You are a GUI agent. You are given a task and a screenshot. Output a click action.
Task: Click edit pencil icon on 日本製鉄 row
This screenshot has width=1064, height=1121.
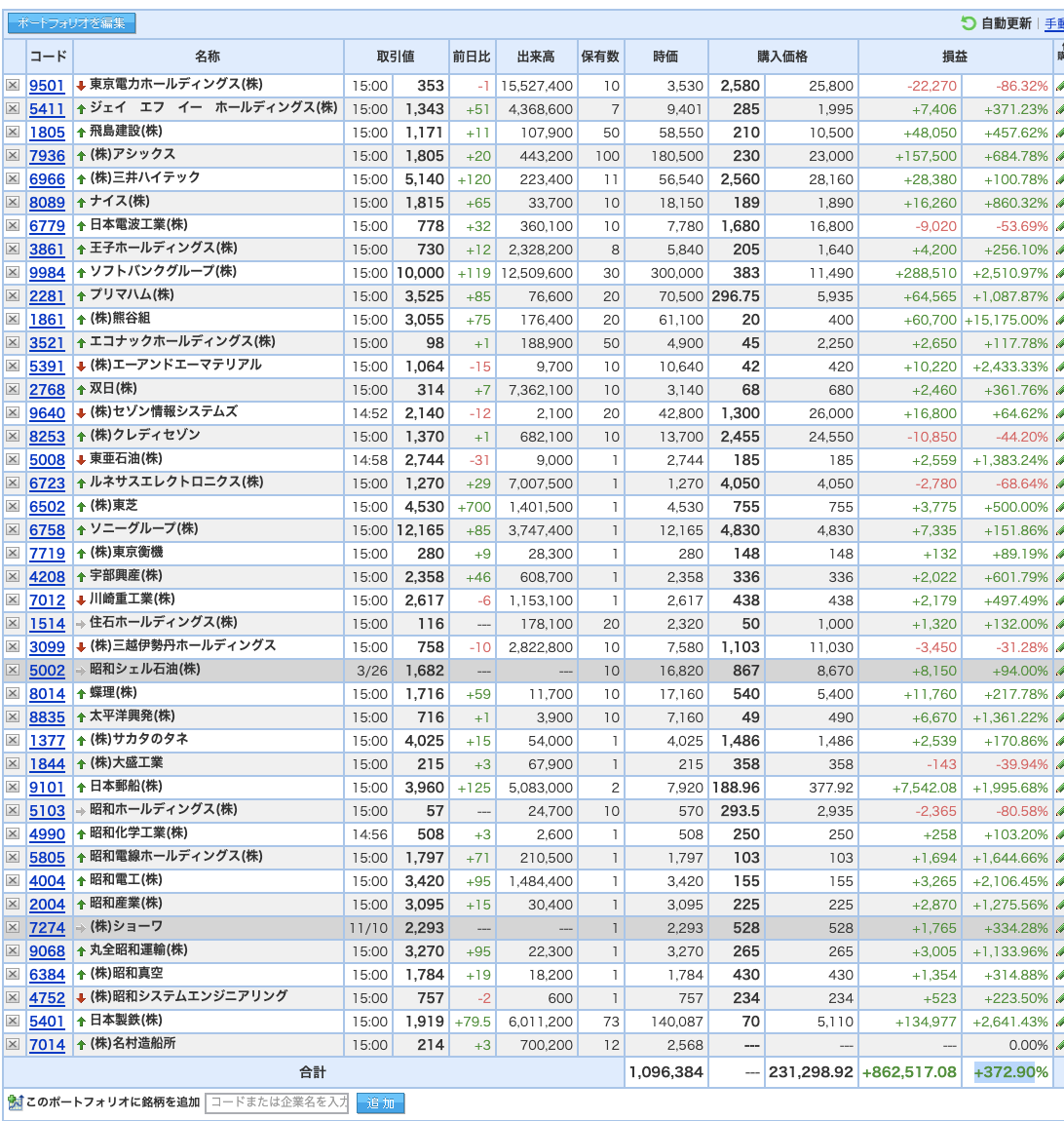point(1059,1022)
